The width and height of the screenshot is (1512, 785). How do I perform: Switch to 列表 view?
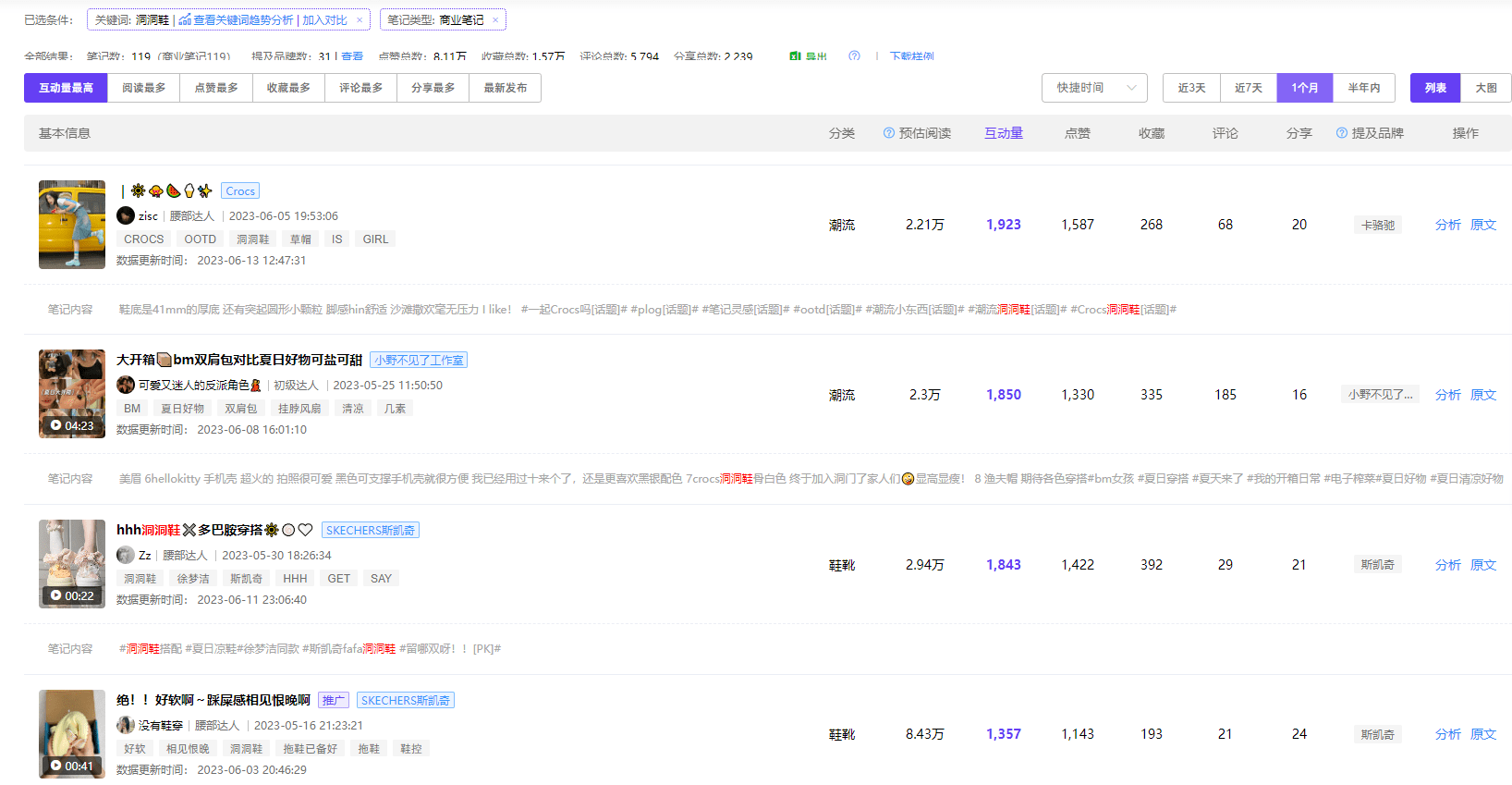[x=1435, y=88]
